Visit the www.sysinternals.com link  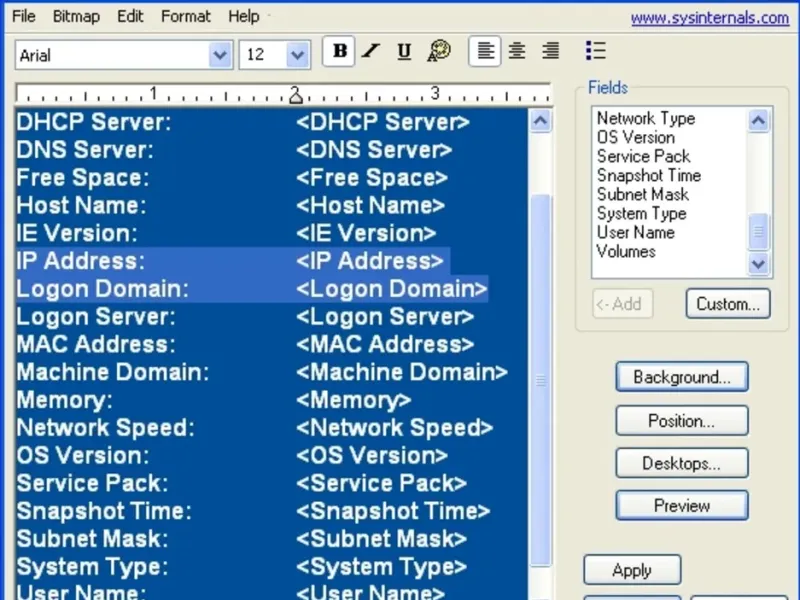pos(710,18)
